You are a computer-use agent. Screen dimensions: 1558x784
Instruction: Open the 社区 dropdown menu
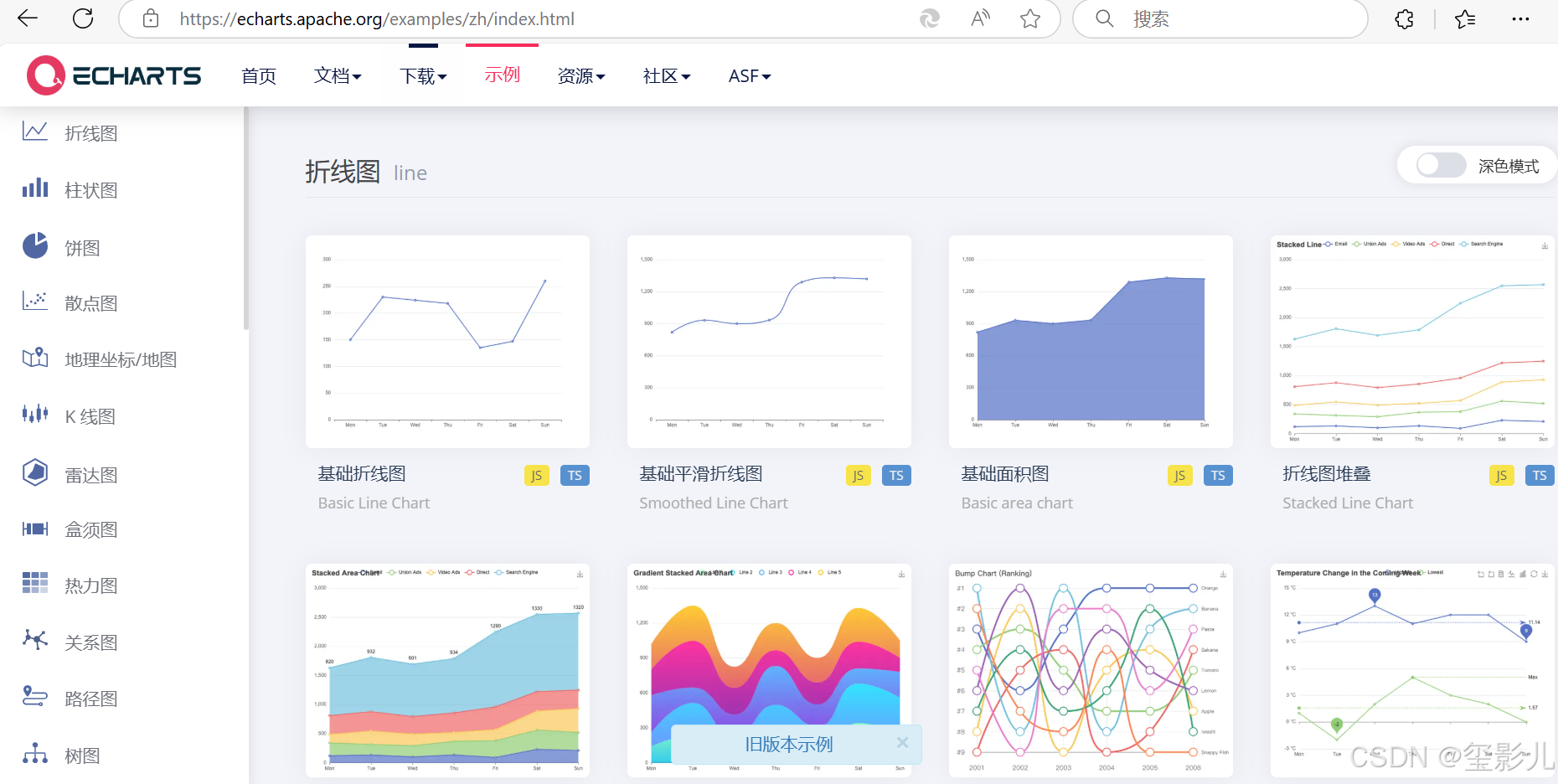(665, 75)
